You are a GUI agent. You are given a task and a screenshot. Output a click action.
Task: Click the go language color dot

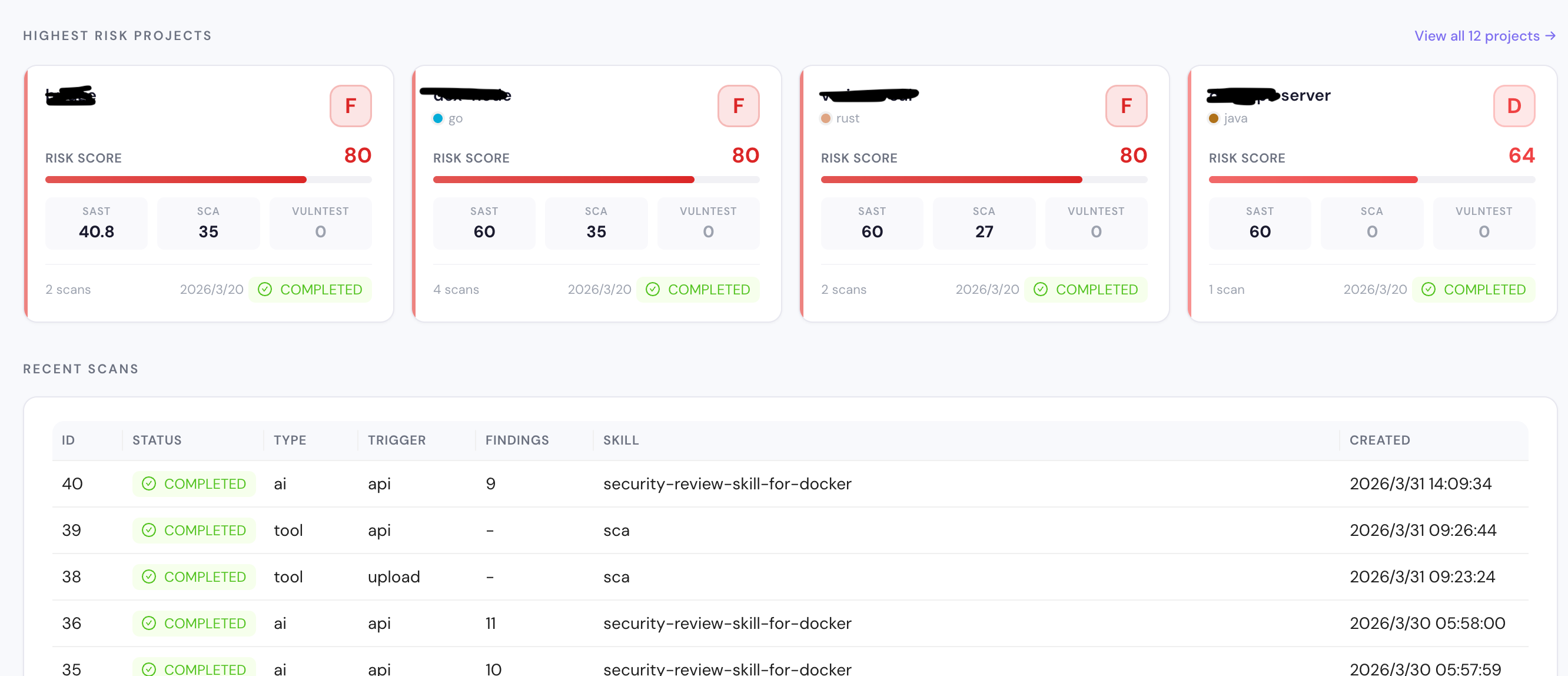438,118
